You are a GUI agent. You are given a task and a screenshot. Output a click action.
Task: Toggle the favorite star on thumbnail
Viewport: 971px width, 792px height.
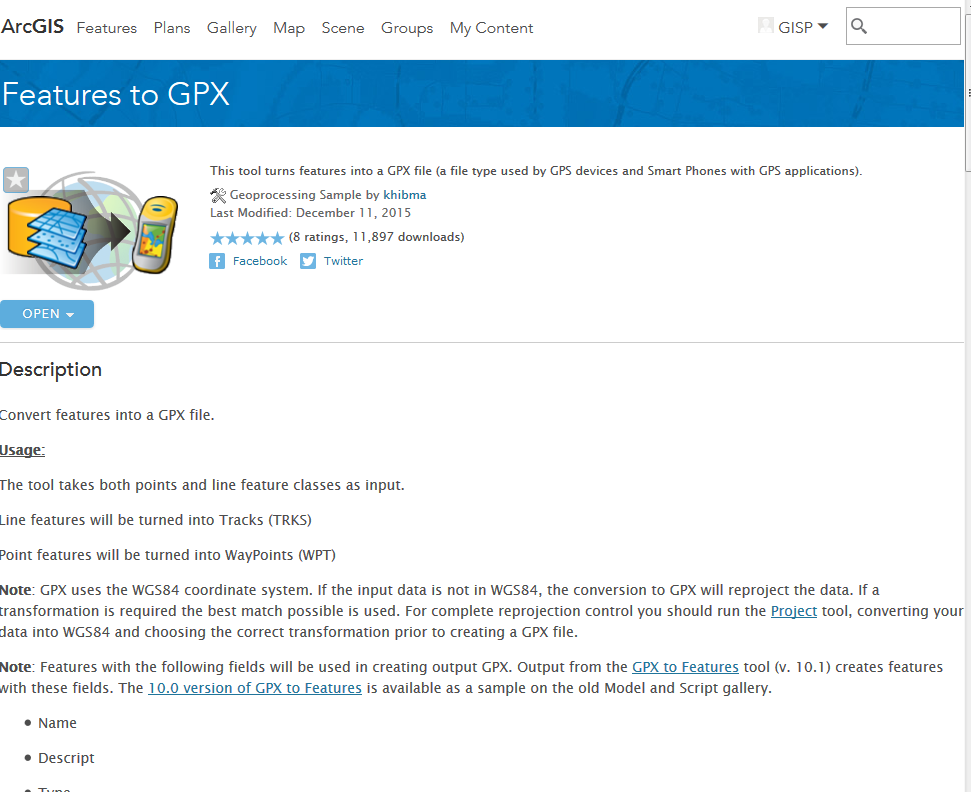tap(16, 180)
